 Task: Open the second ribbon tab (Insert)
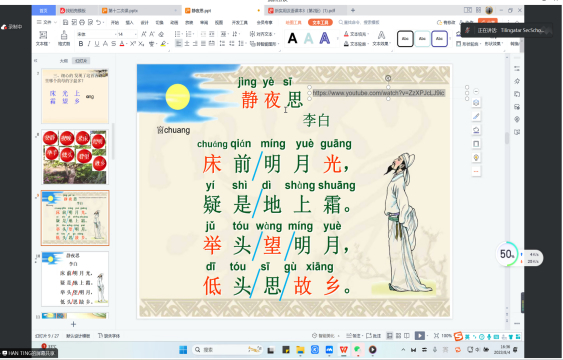129,23
